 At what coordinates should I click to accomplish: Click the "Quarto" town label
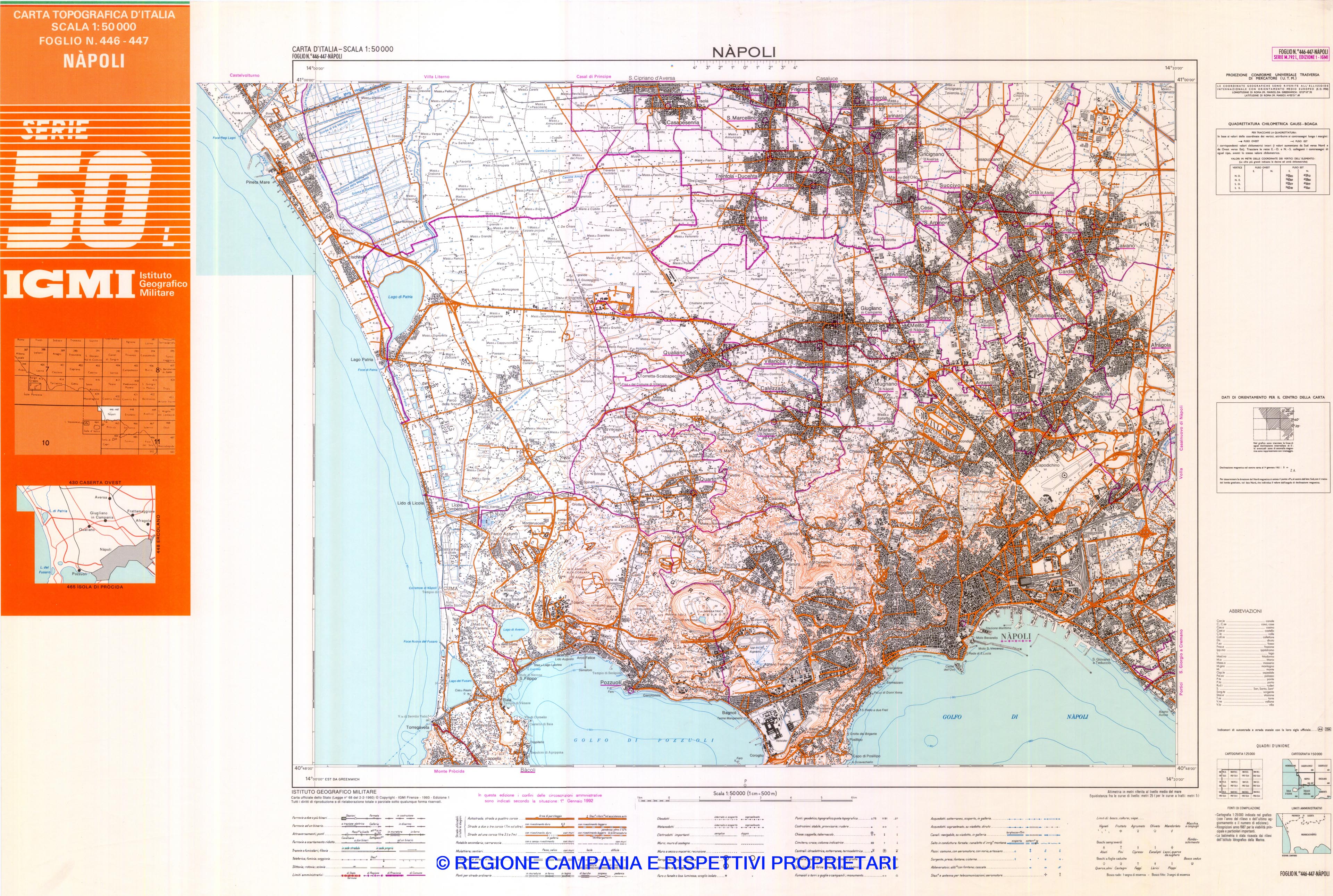coord(708,479)
